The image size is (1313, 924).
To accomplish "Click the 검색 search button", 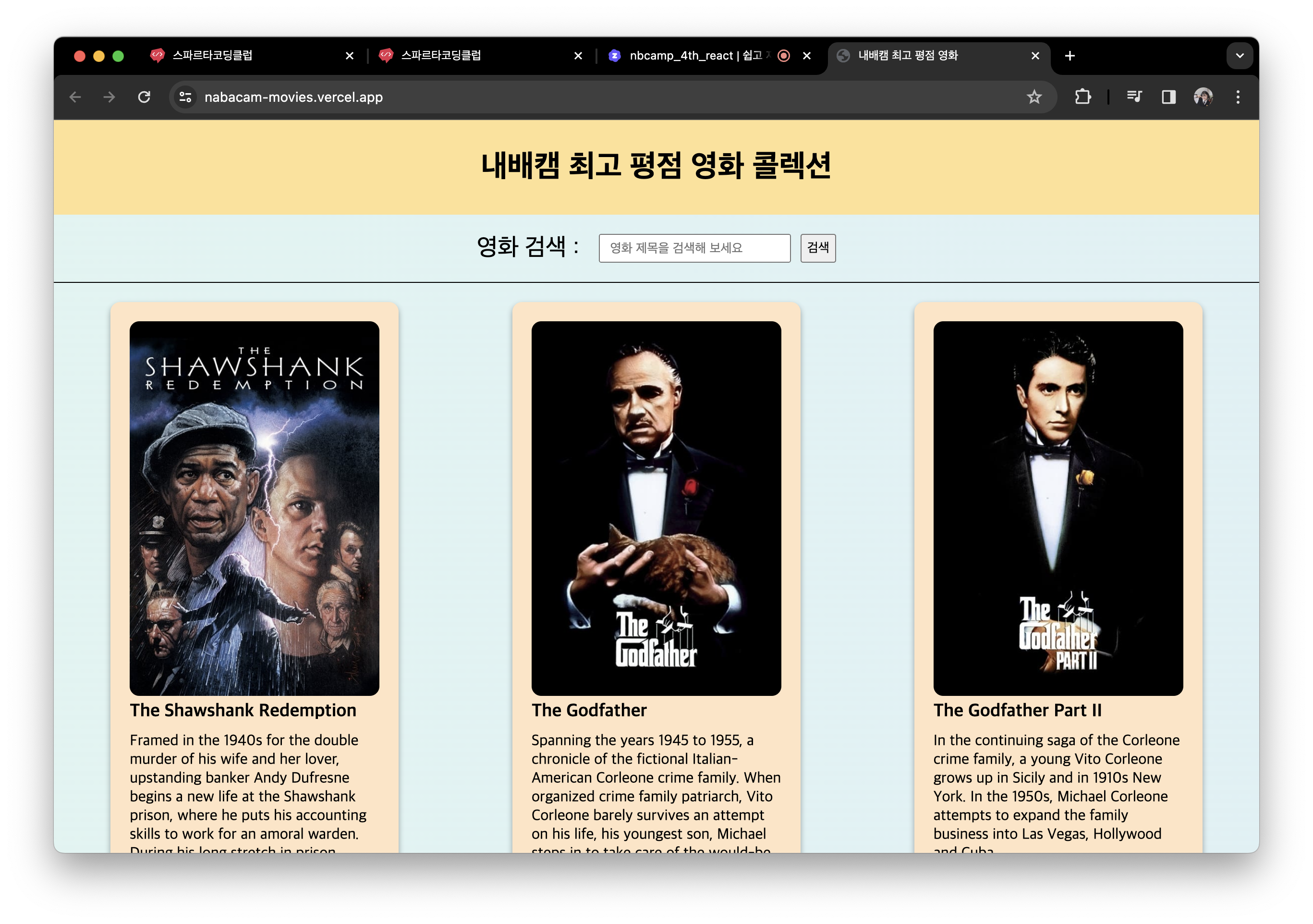I will (x=818, y=248).
